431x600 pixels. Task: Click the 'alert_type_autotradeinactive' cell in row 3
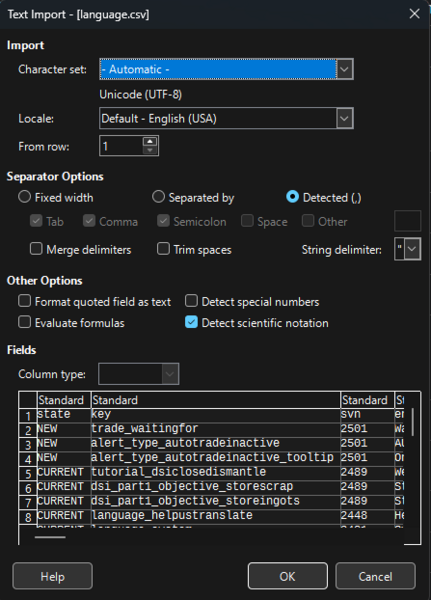click(216, 443)
